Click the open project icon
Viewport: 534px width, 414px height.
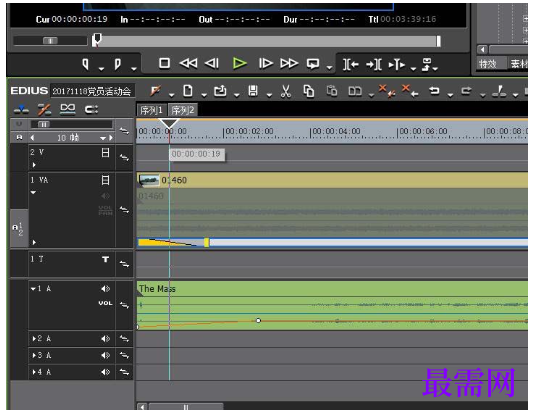coord(220,91)
